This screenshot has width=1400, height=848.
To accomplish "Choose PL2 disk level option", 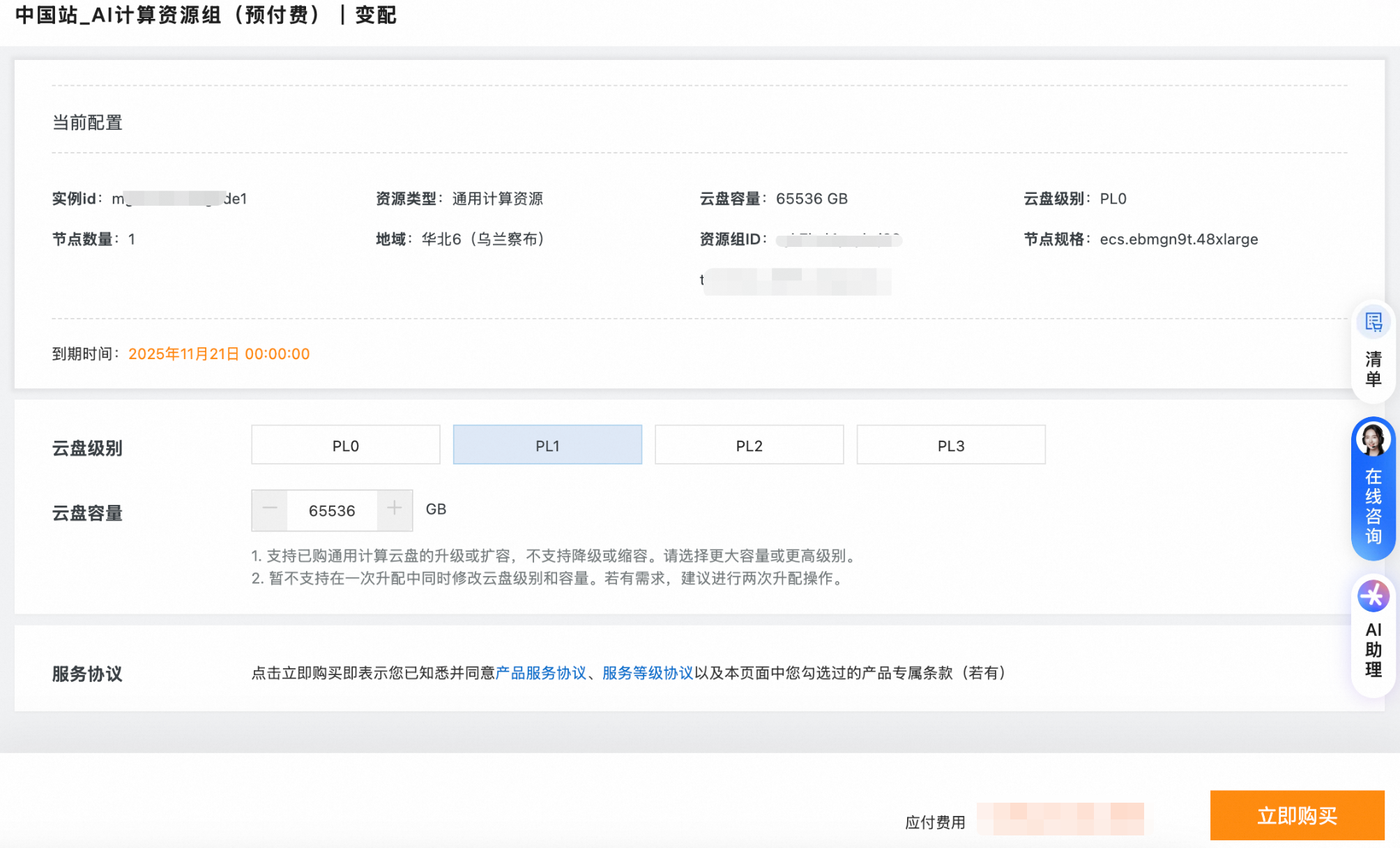I will coord(749,446).
